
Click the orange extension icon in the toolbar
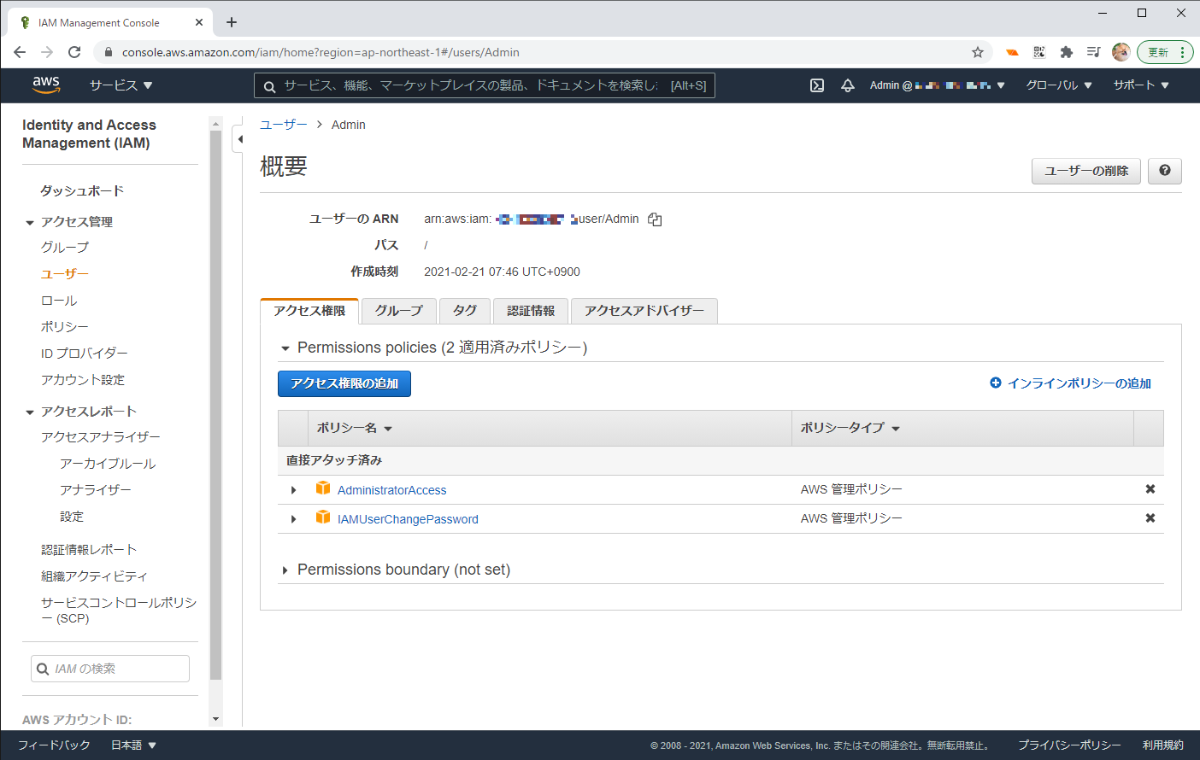tap(1012, 52)
